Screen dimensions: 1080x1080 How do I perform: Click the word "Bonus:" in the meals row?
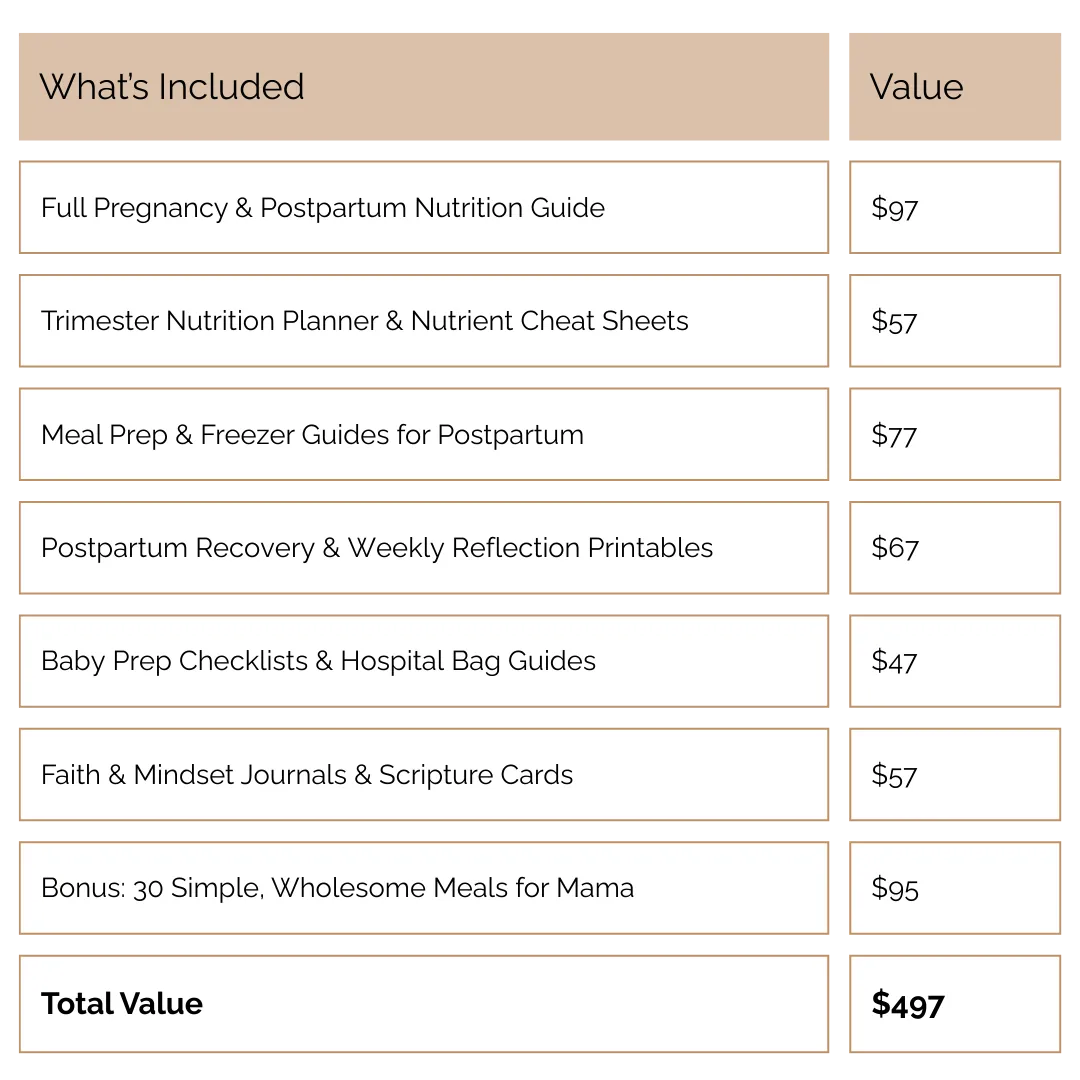[x=83, y=888]
